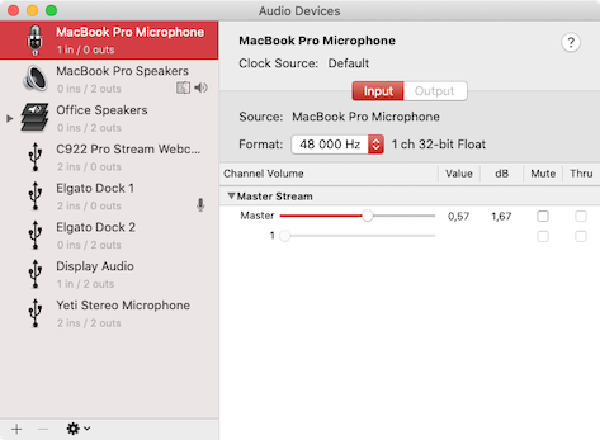The width and height of the screenshot is (600, 440).
Task: Select C922 Pro Stream Webcam device
Action: point(109,157)
